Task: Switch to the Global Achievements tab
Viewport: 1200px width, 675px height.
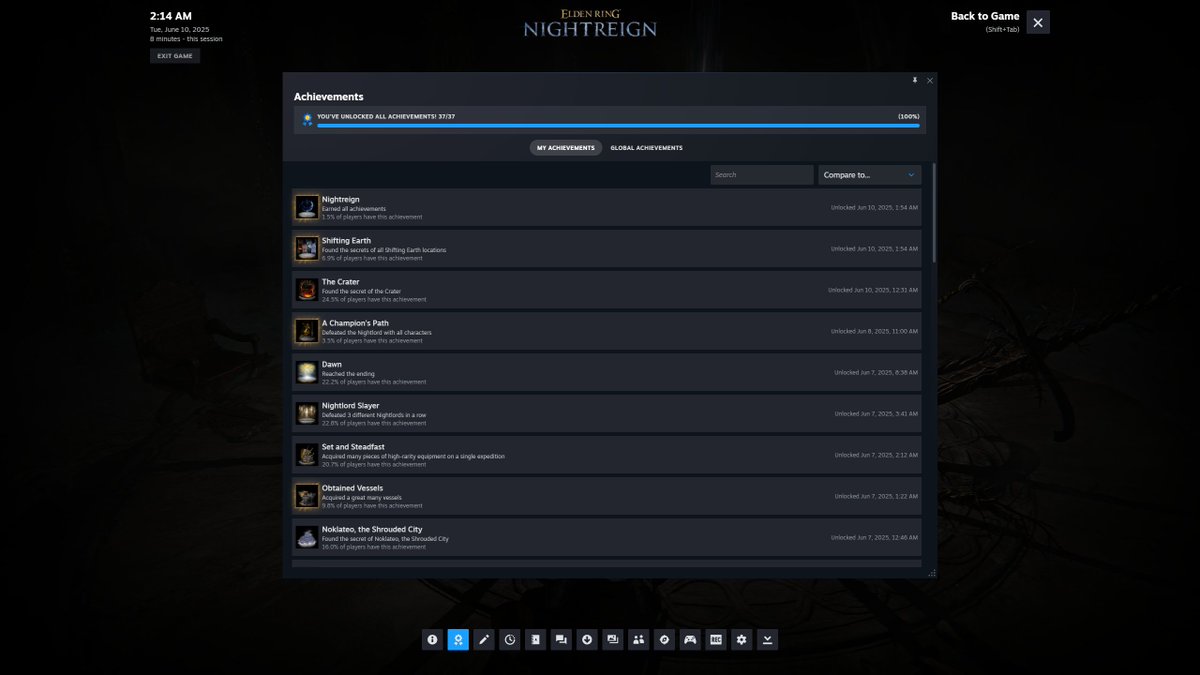Action: point(646,148)
